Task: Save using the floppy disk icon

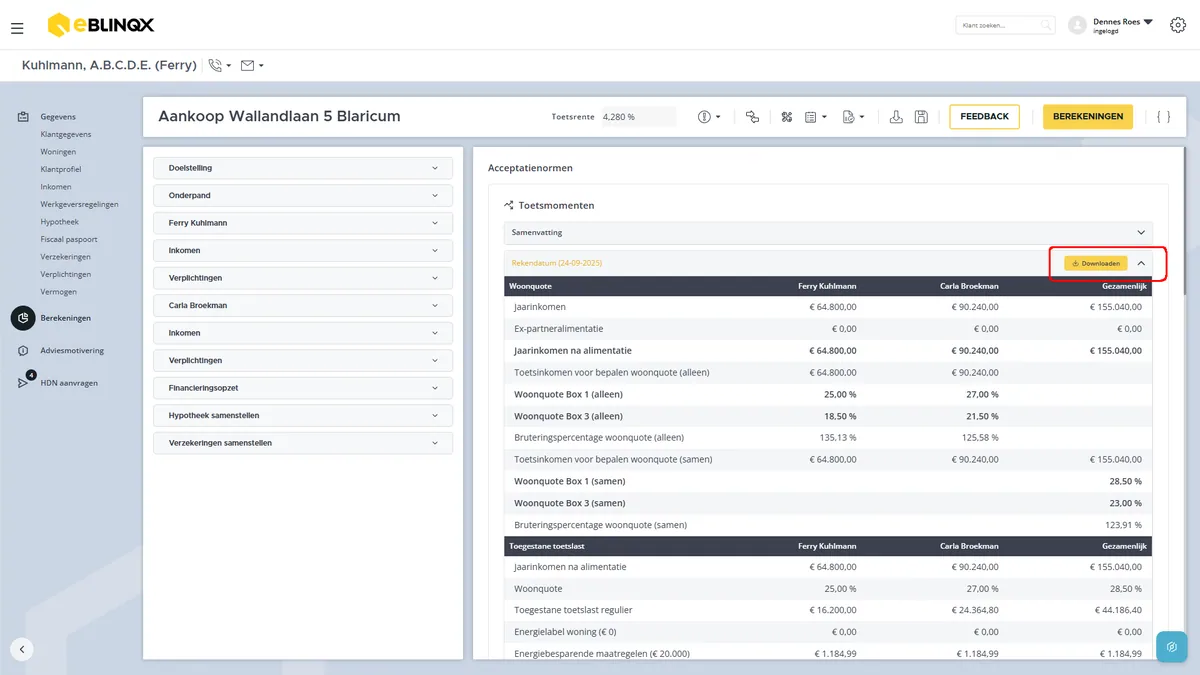Action: pyautogui.click(x=921, y=117)
